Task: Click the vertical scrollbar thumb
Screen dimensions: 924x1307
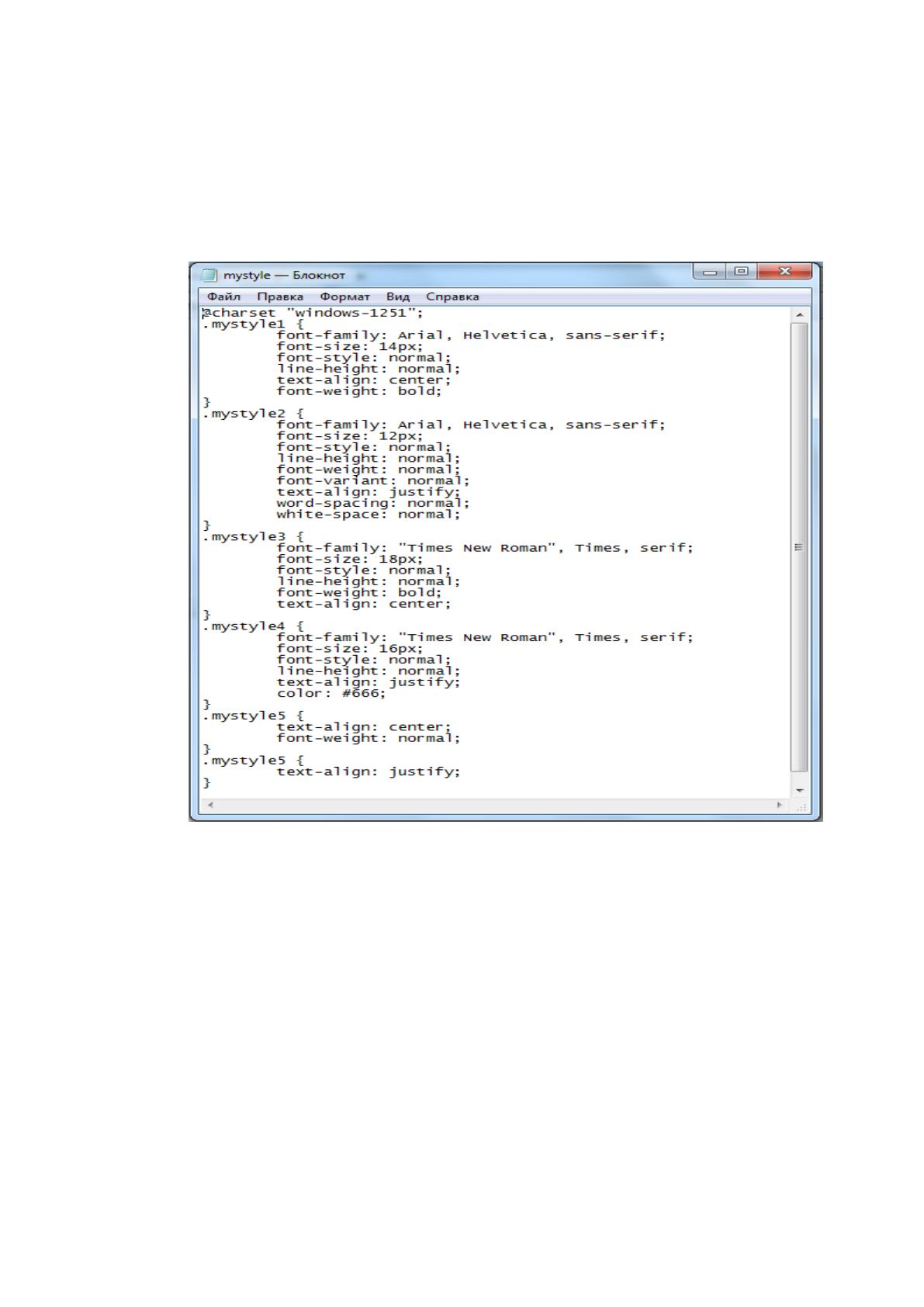Action: coord(799,547)
